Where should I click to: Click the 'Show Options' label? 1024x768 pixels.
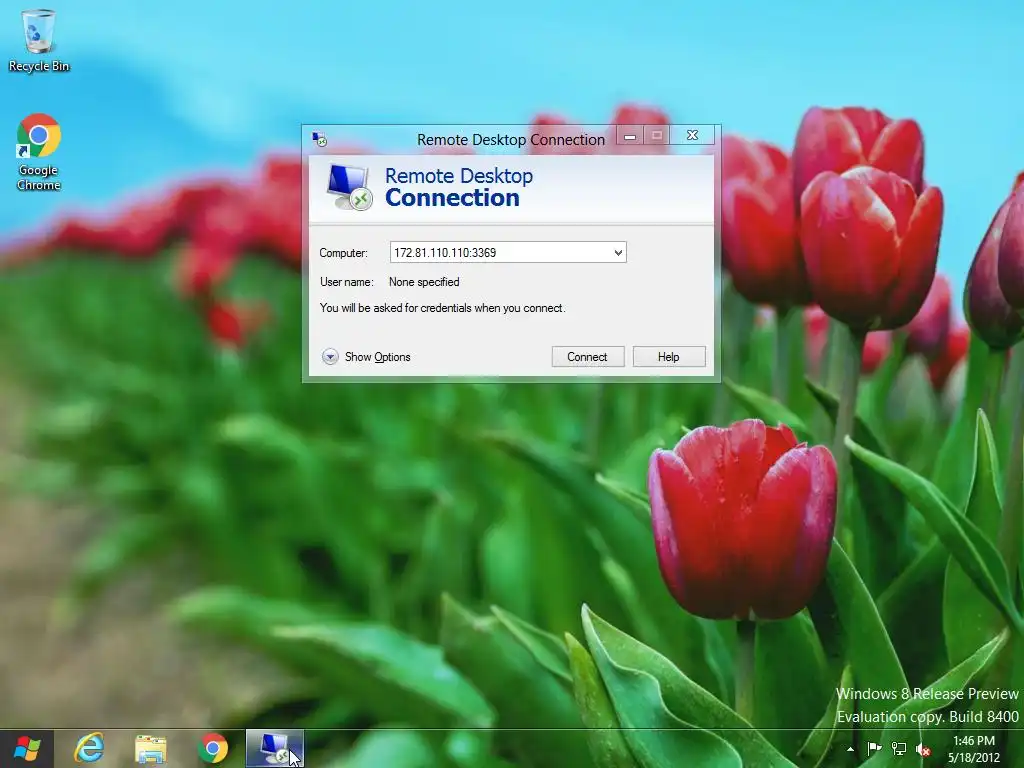(377, 357)
